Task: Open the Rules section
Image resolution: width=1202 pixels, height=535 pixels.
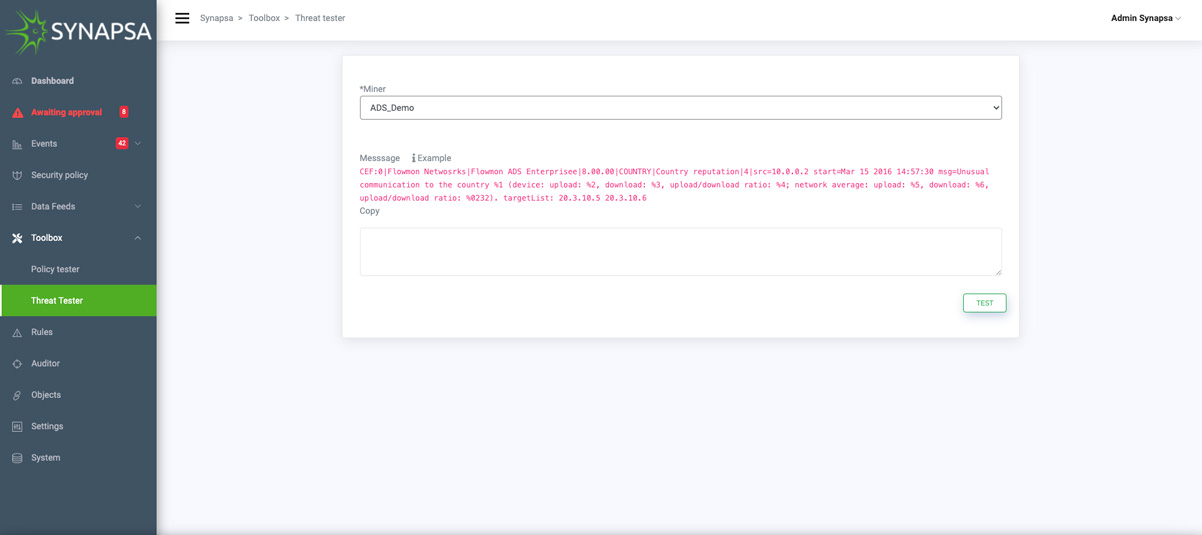Action: click(x=42, y=332)
